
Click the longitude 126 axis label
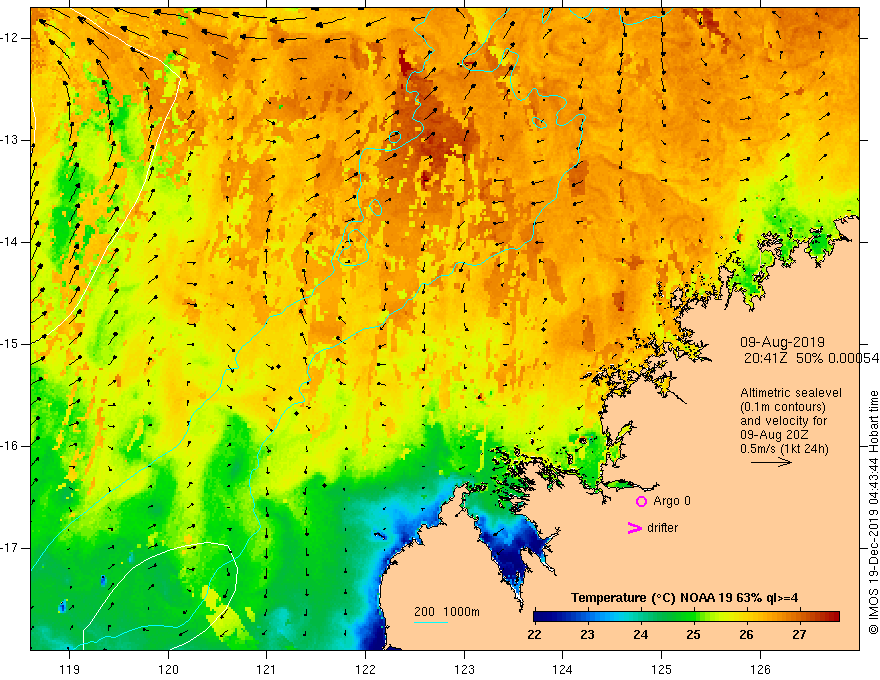coord(760,669)
